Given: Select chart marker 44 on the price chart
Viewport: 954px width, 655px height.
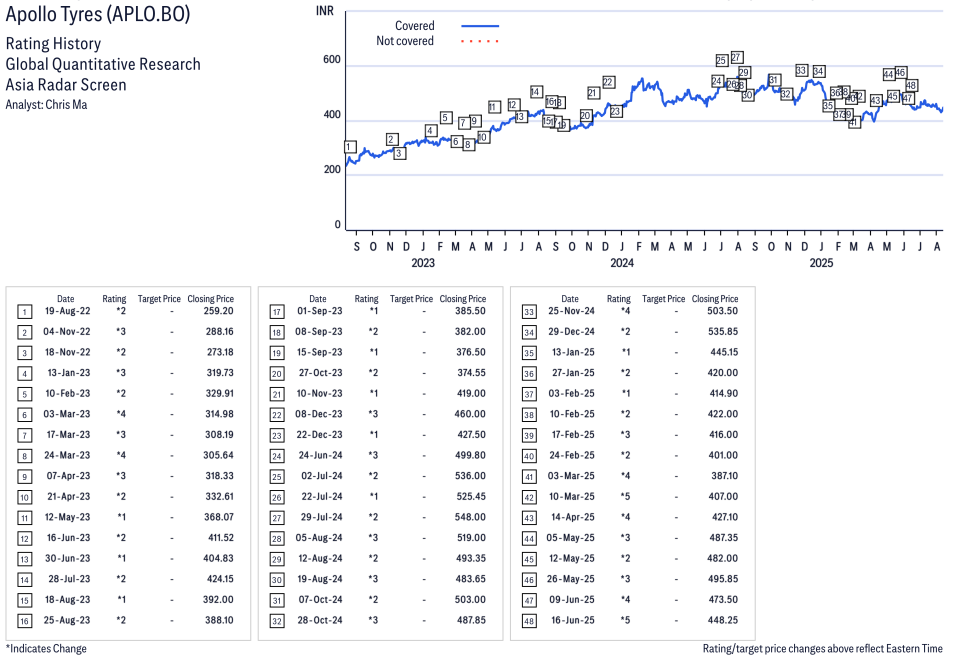Looking at the screenshot, I should [x=888, y=74].
